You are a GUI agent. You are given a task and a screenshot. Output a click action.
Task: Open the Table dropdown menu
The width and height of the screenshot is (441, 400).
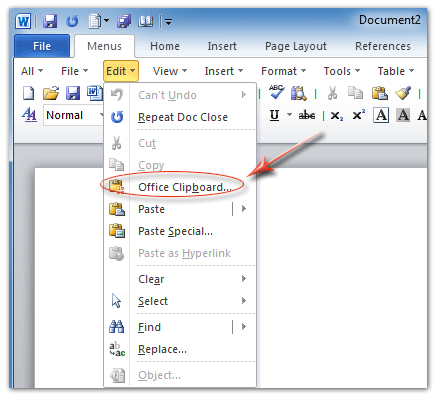pos(396,71)
